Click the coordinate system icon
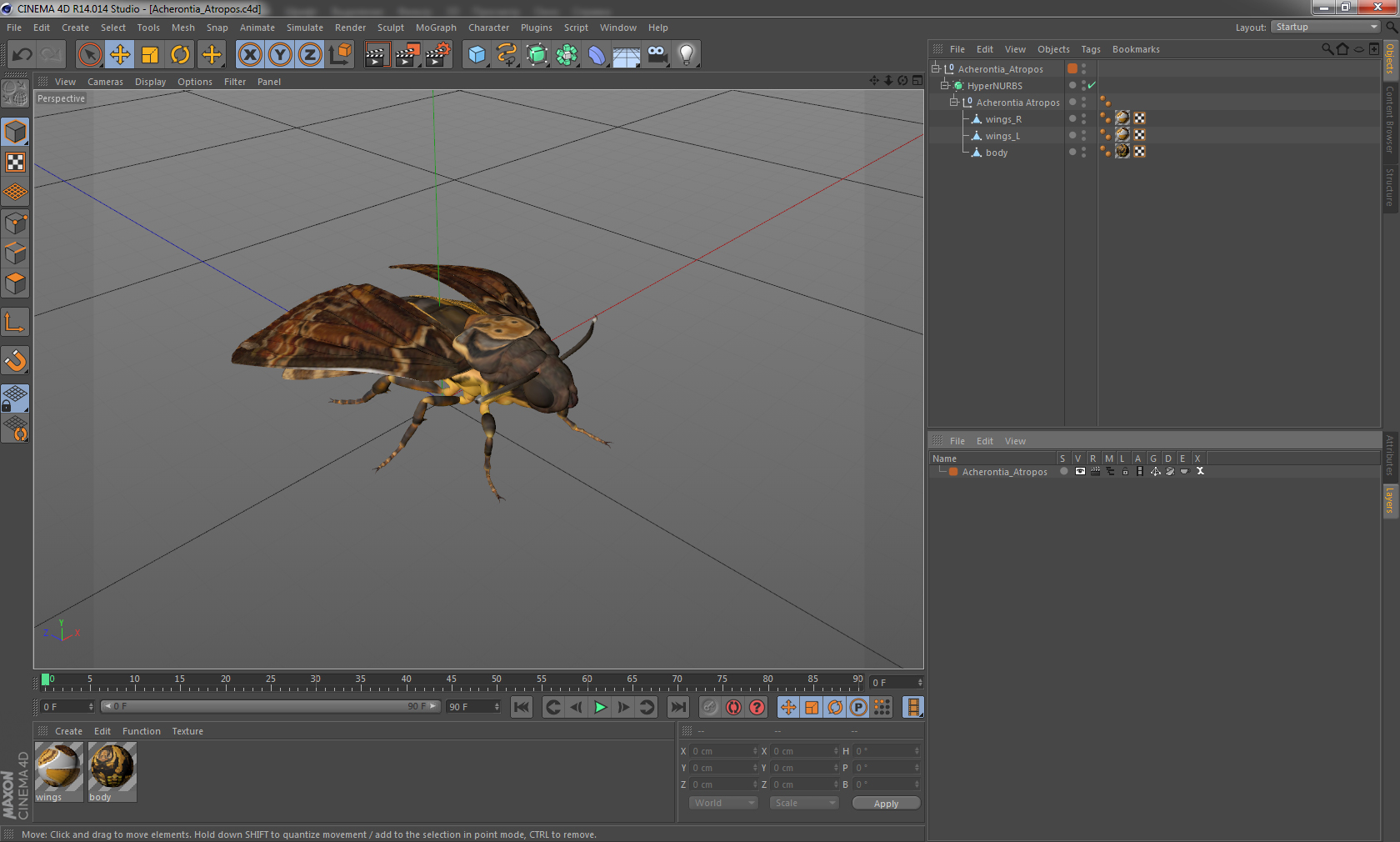Viewport: 1400px width, 842px height. (340, 55)
